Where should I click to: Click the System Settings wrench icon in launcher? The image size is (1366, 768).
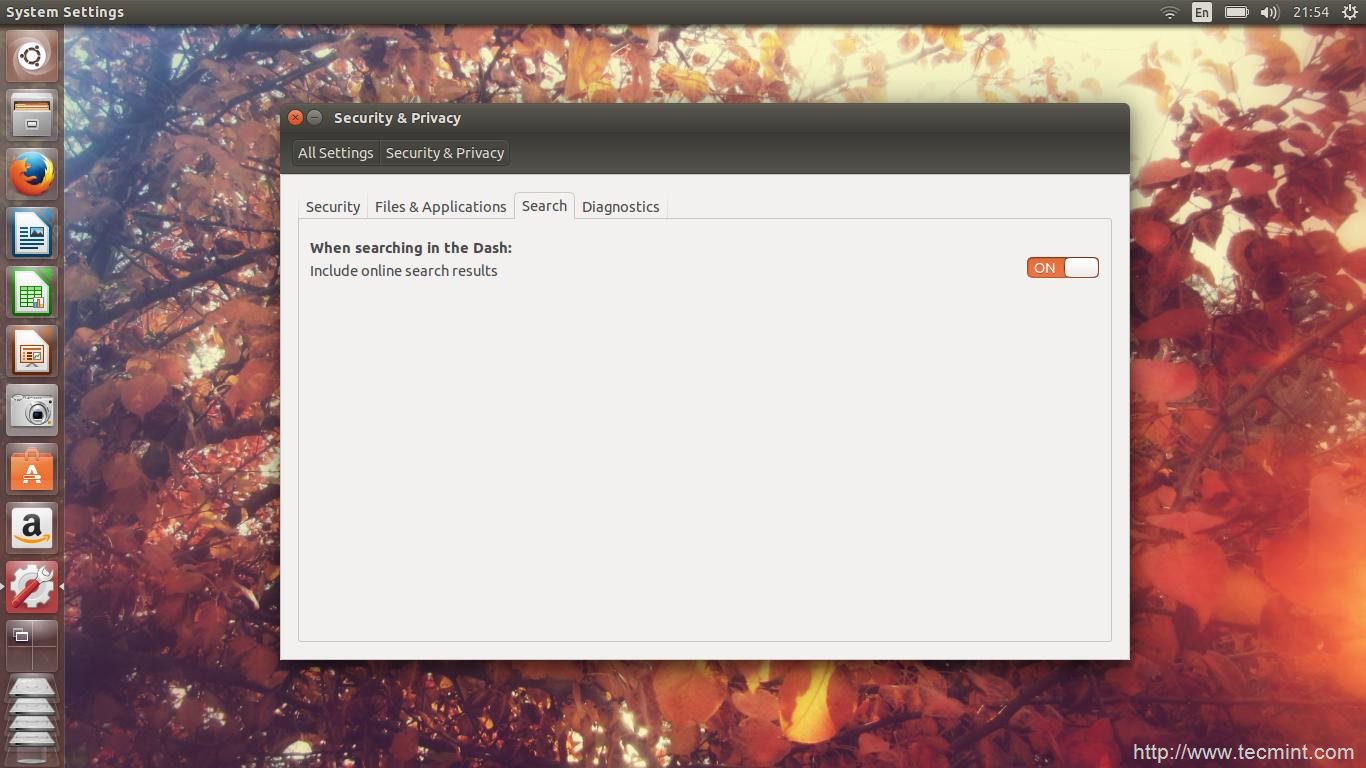click(32, 587)
